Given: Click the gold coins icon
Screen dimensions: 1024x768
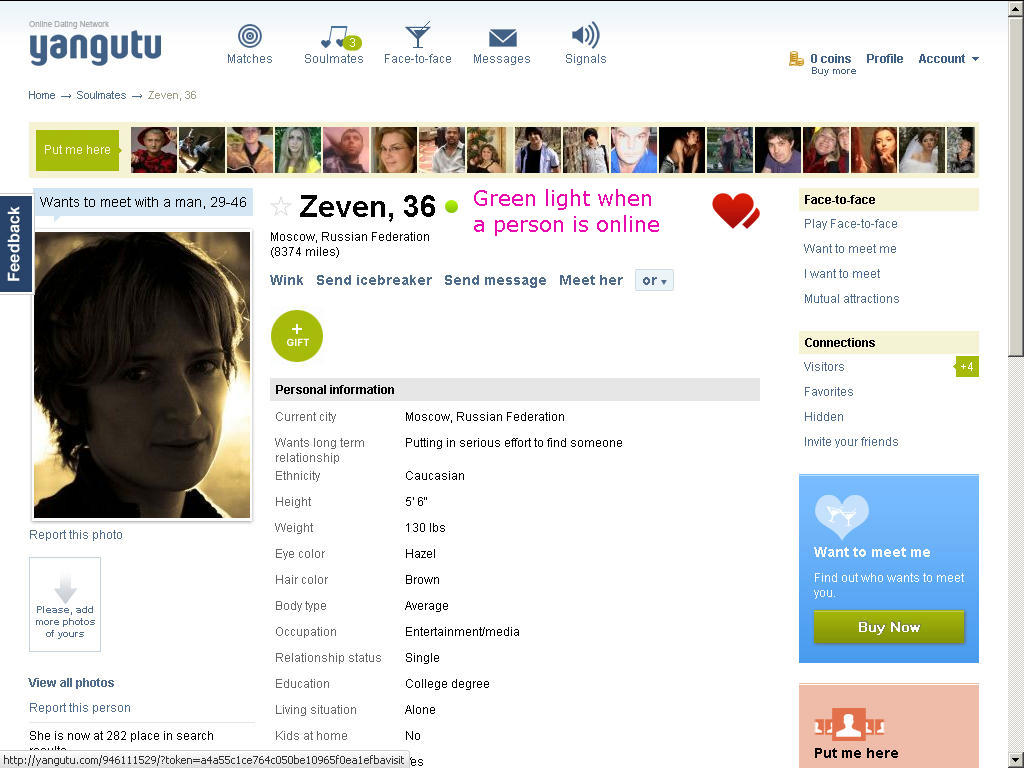Looking at the screenshot, I should (796, 59).
